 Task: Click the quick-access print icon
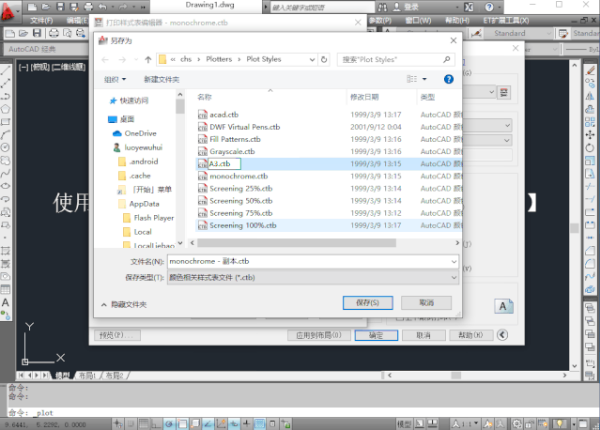point(88,7)
